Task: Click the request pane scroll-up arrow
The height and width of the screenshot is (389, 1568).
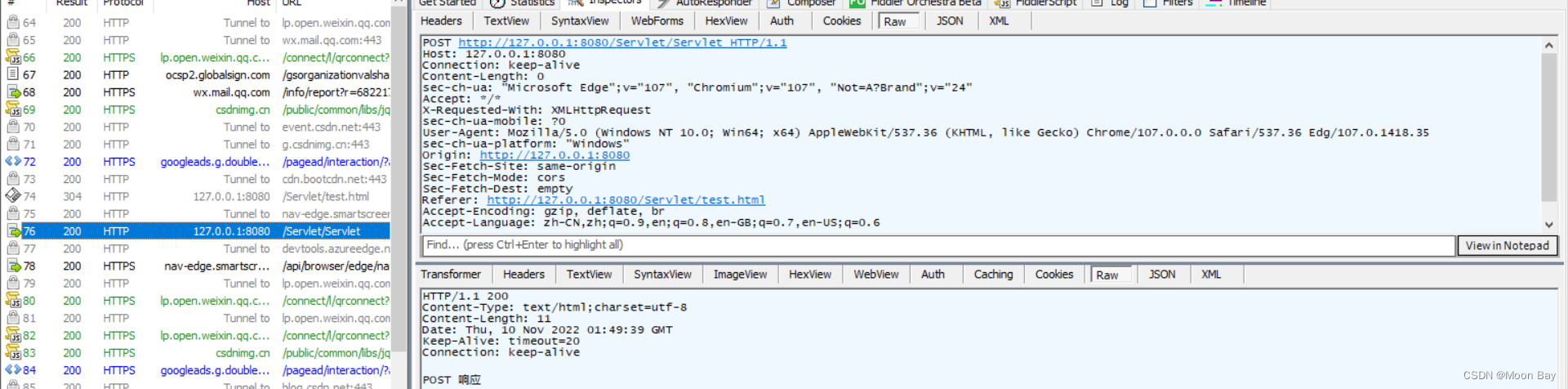Action: coord(1548,46)
